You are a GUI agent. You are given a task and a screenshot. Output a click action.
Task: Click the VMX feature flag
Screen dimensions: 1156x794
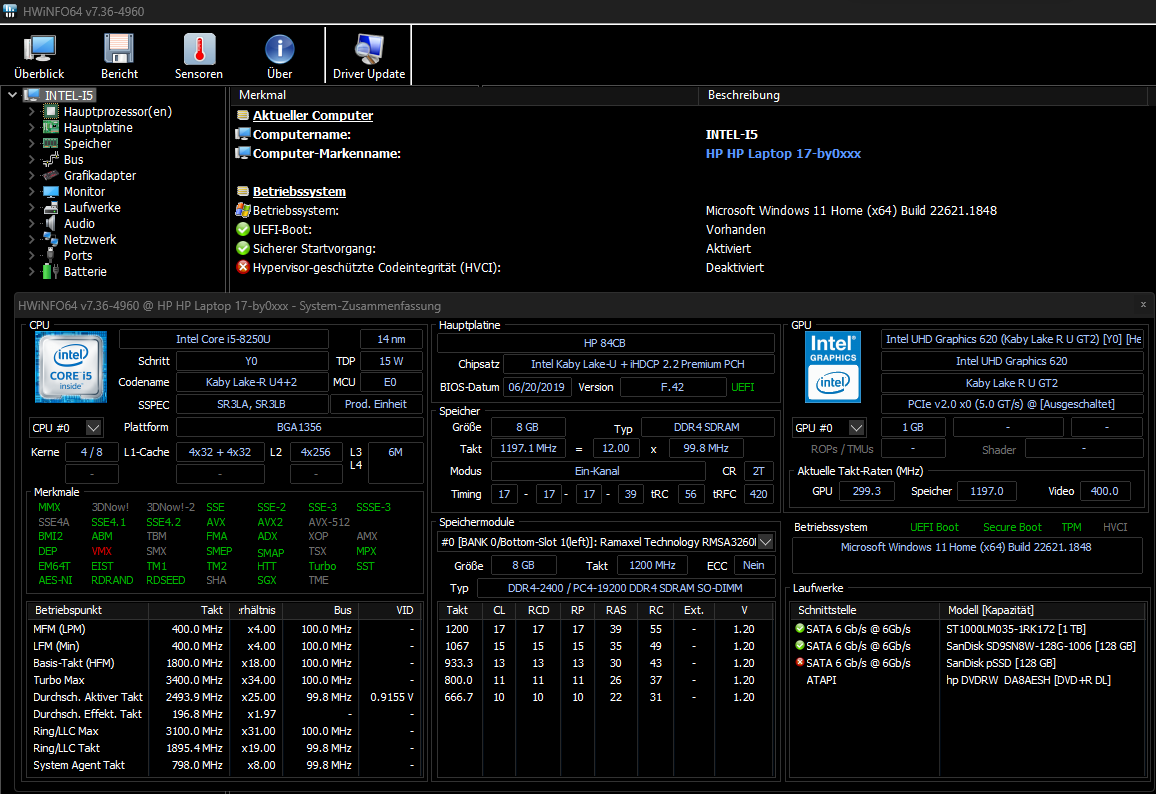pos(102,551)
